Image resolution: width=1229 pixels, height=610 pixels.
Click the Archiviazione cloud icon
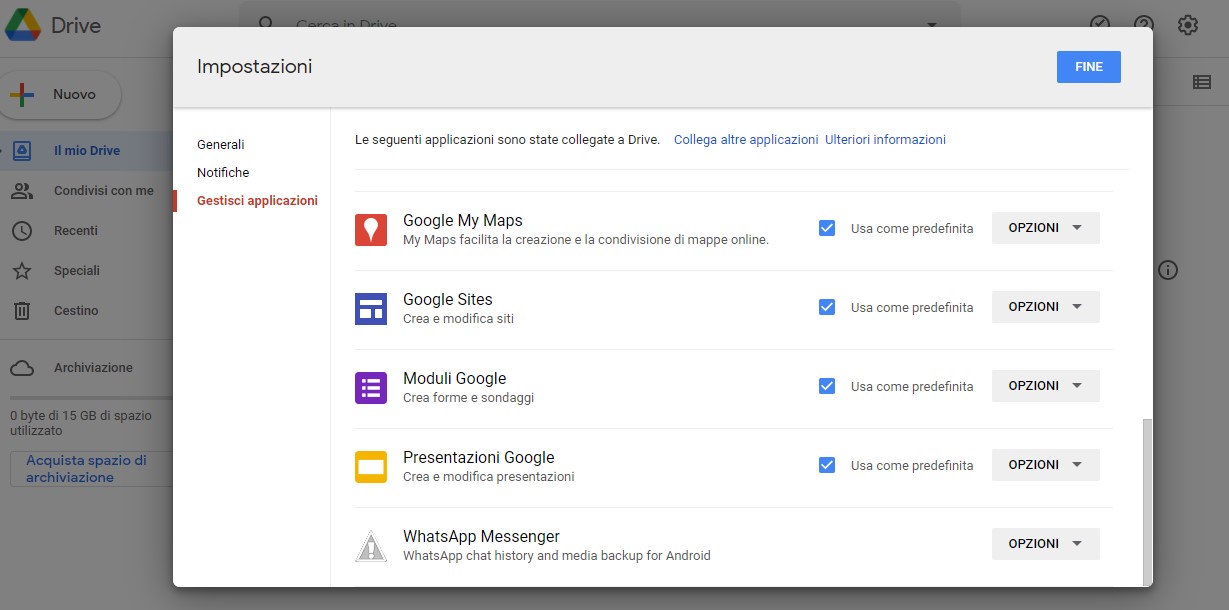[22, 368]
